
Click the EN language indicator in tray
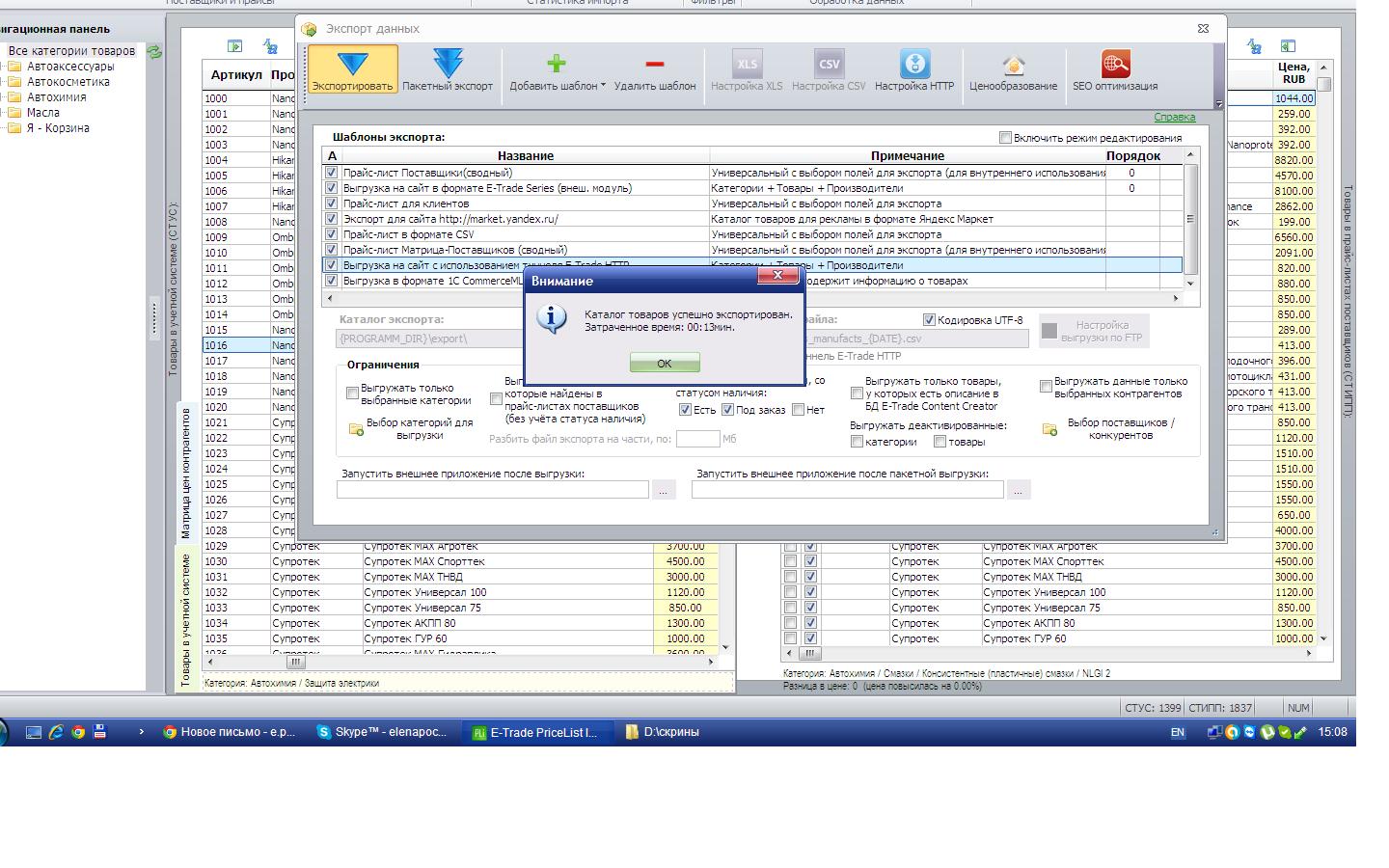click(x=1178, y=733)
